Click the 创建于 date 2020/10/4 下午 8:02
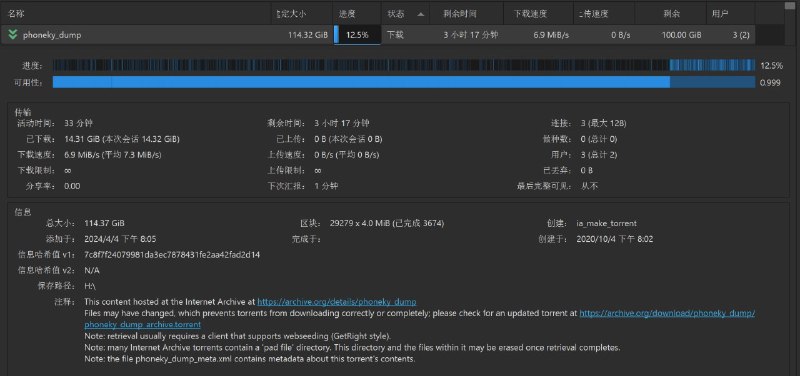 (x=615, y=239)
